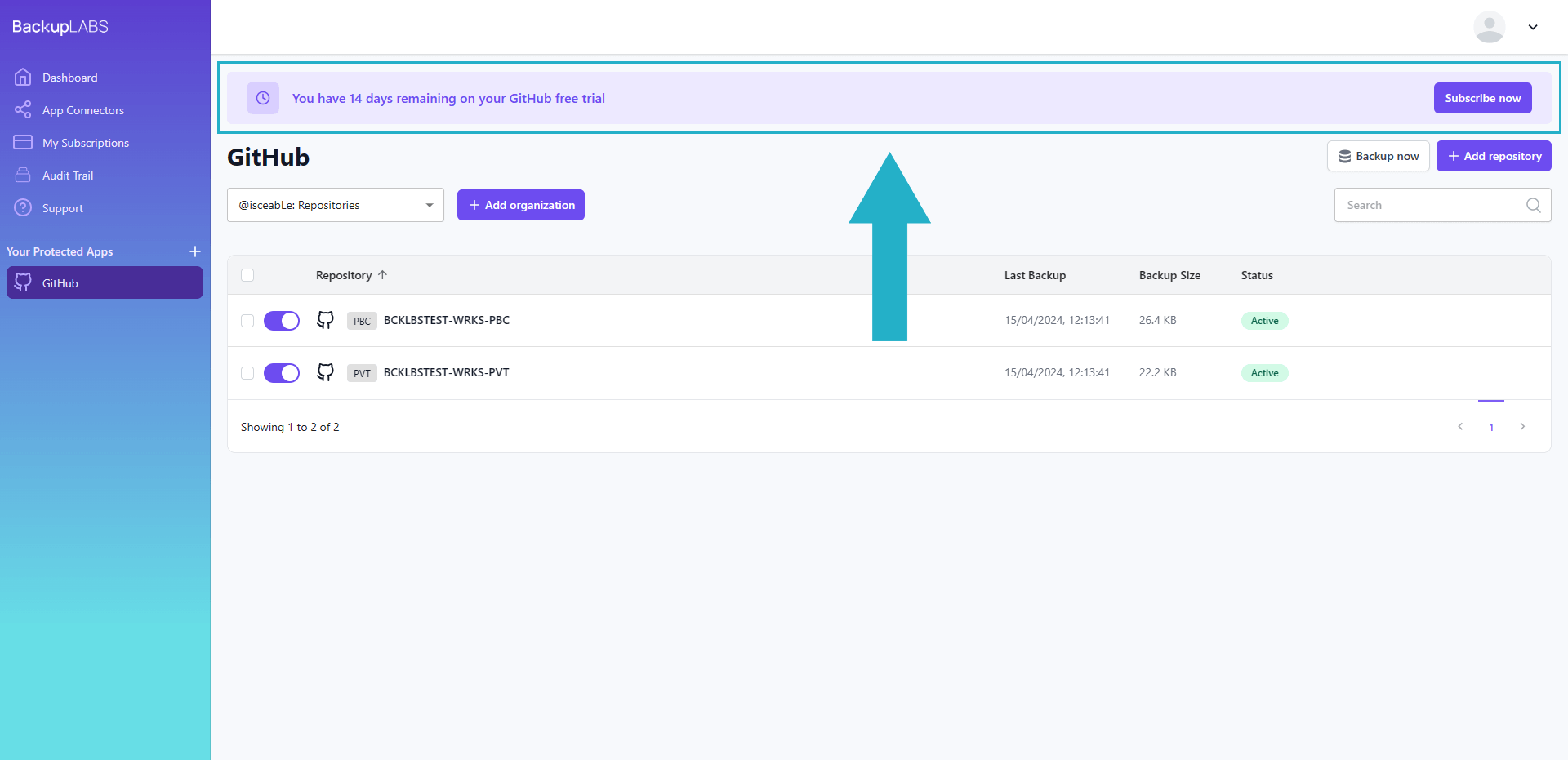
Task: Click GitHub icon in BCKLBSTEST-WRKS-PBC row
Action: 325,320
